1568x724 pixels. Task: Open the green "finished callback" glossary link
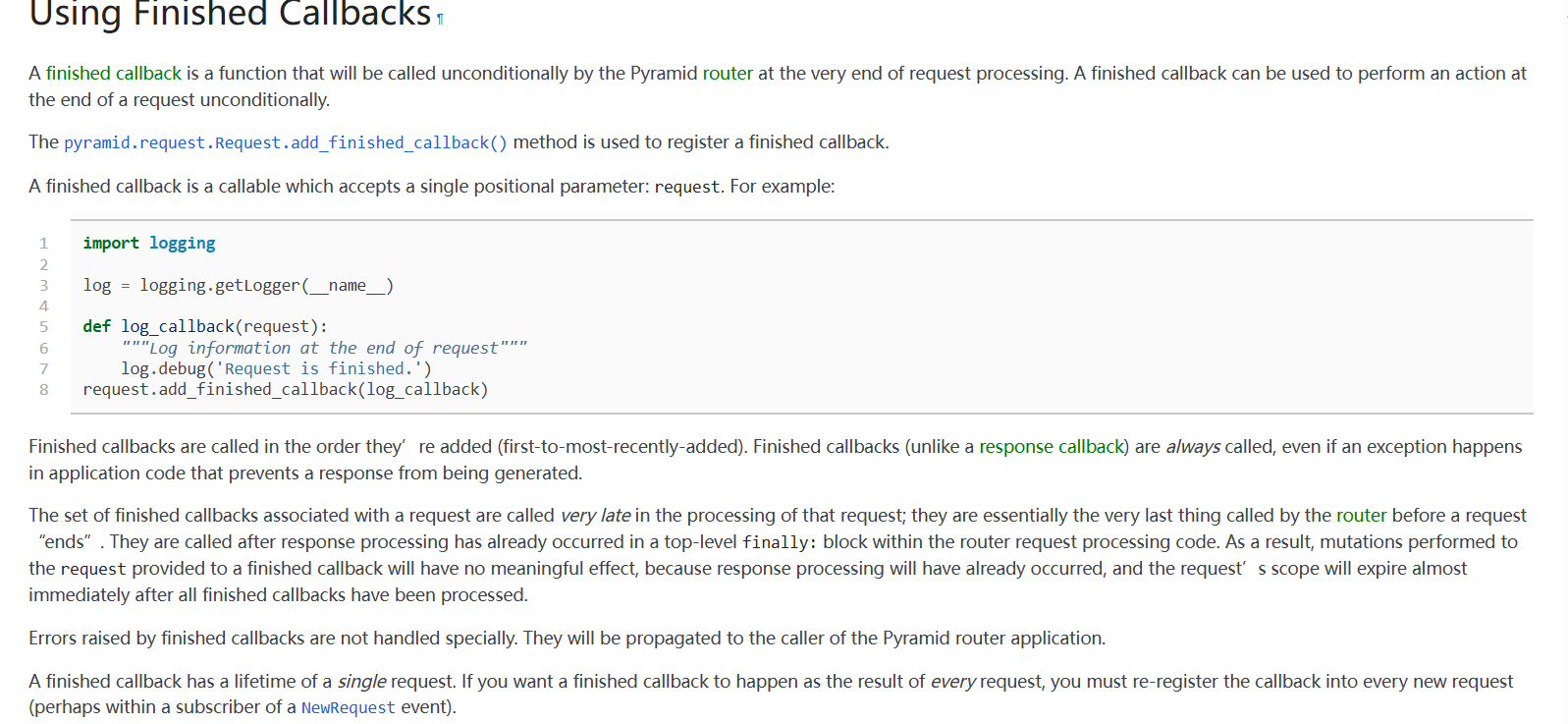click(114, 74)
